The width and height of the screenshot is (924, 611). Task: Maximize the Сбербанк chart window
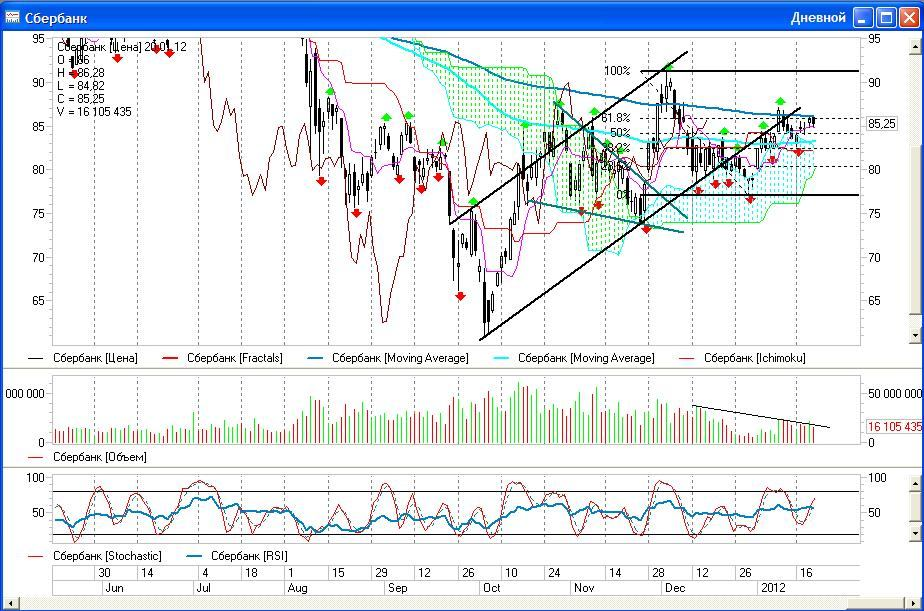(x=886, y=18)
